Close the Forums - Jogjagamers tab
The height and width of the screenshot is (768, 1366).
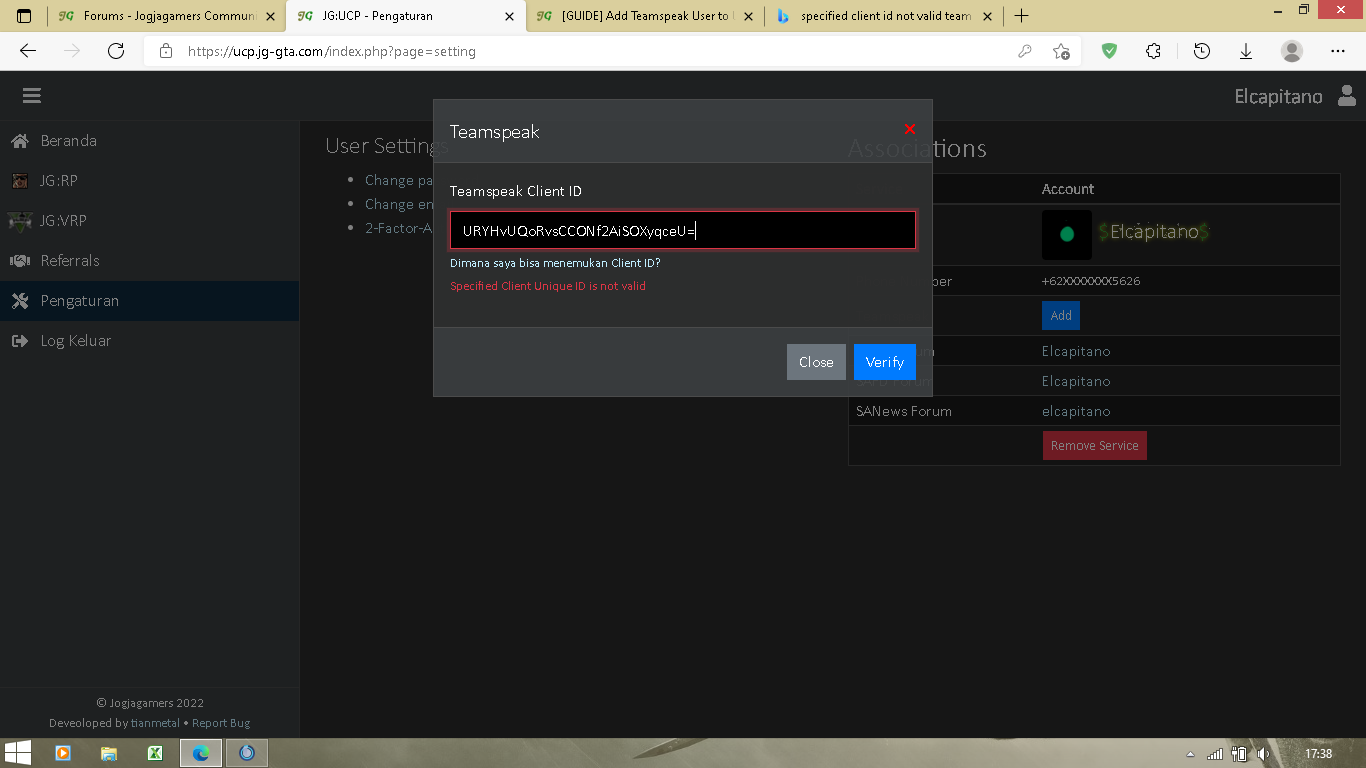click(270, 17)
